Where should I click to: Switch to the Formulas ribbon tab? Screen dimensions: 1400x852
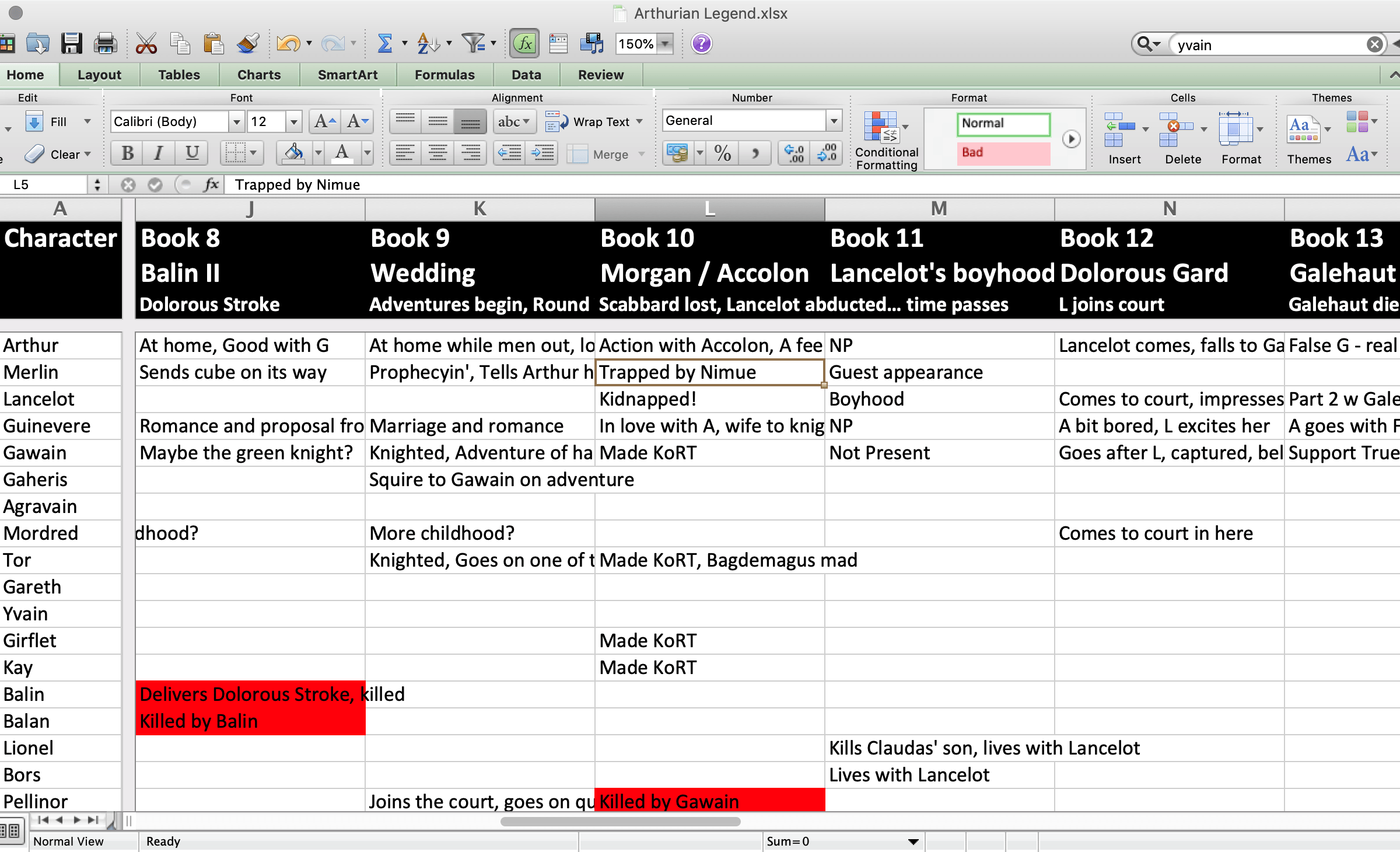click(444, 75)
